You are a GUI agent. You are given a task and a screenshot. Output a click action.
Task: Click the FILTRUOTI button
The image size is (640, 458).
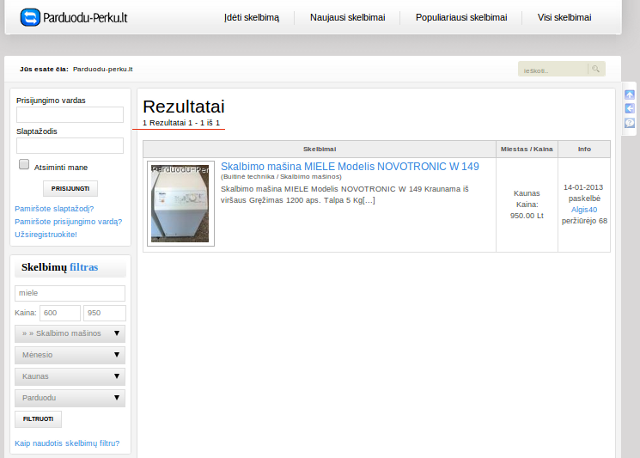click(38, 419)
